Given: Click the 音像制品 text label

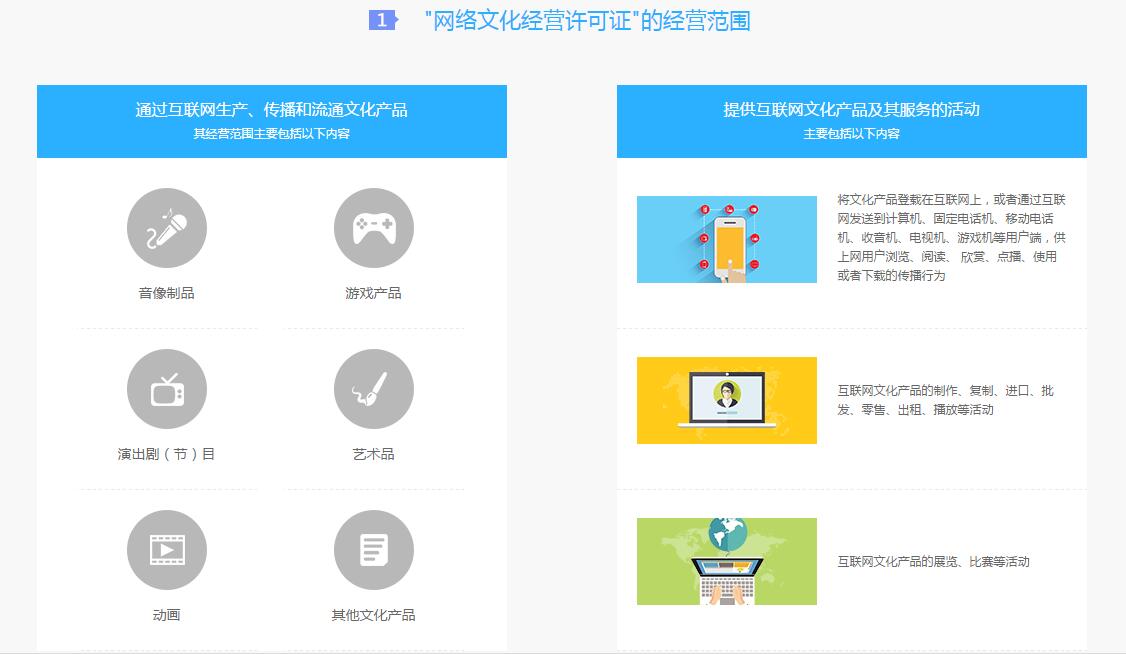Looking at the screenshot, I should (x=167, y=293).
